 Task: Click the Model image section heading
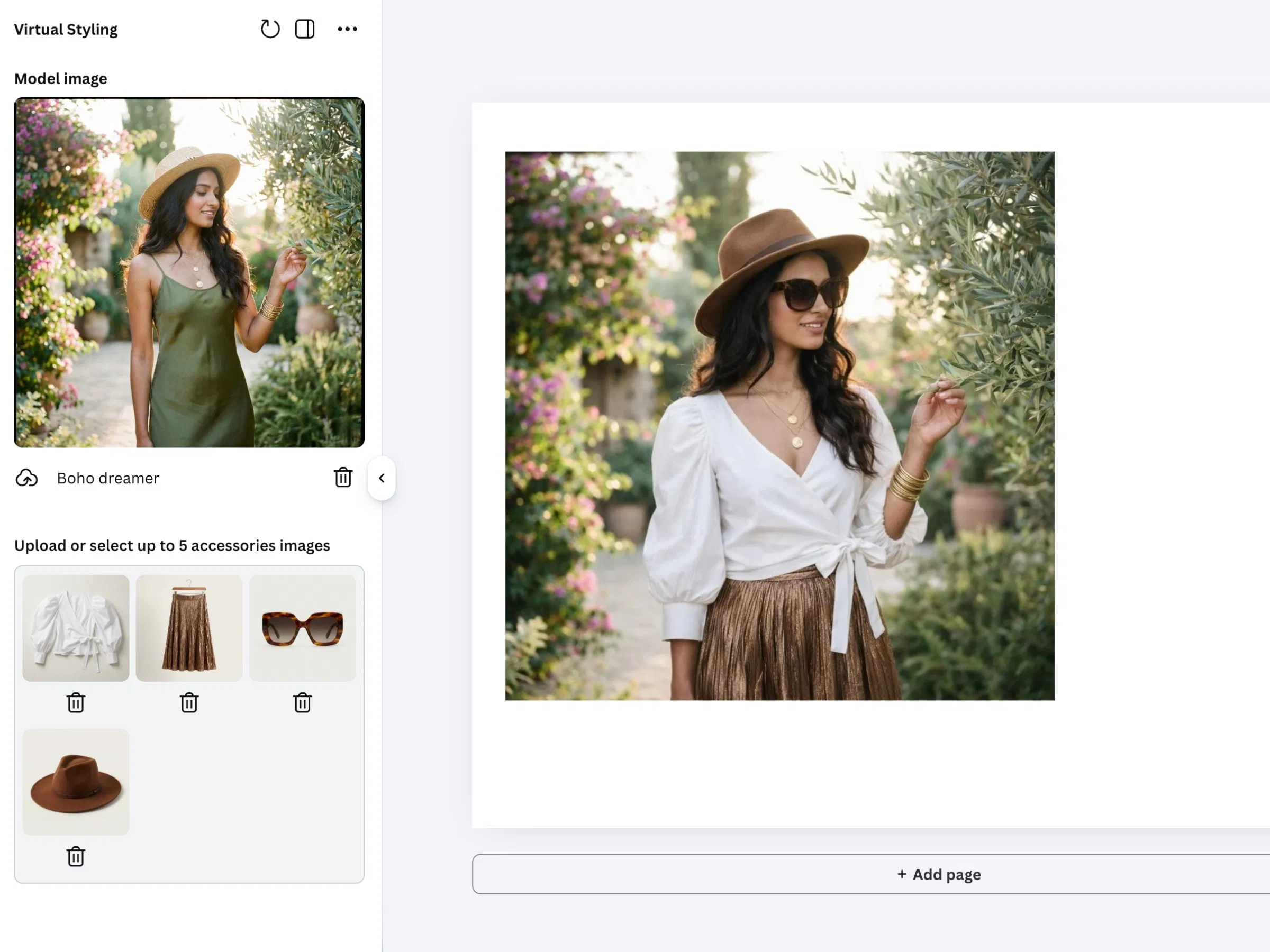tap(60, 79)
